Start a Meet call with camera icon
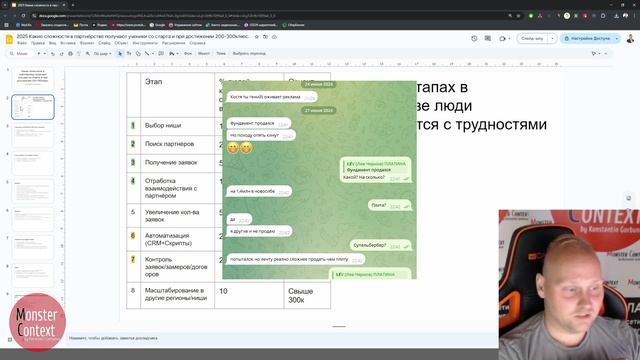 (x=502, y=38)
